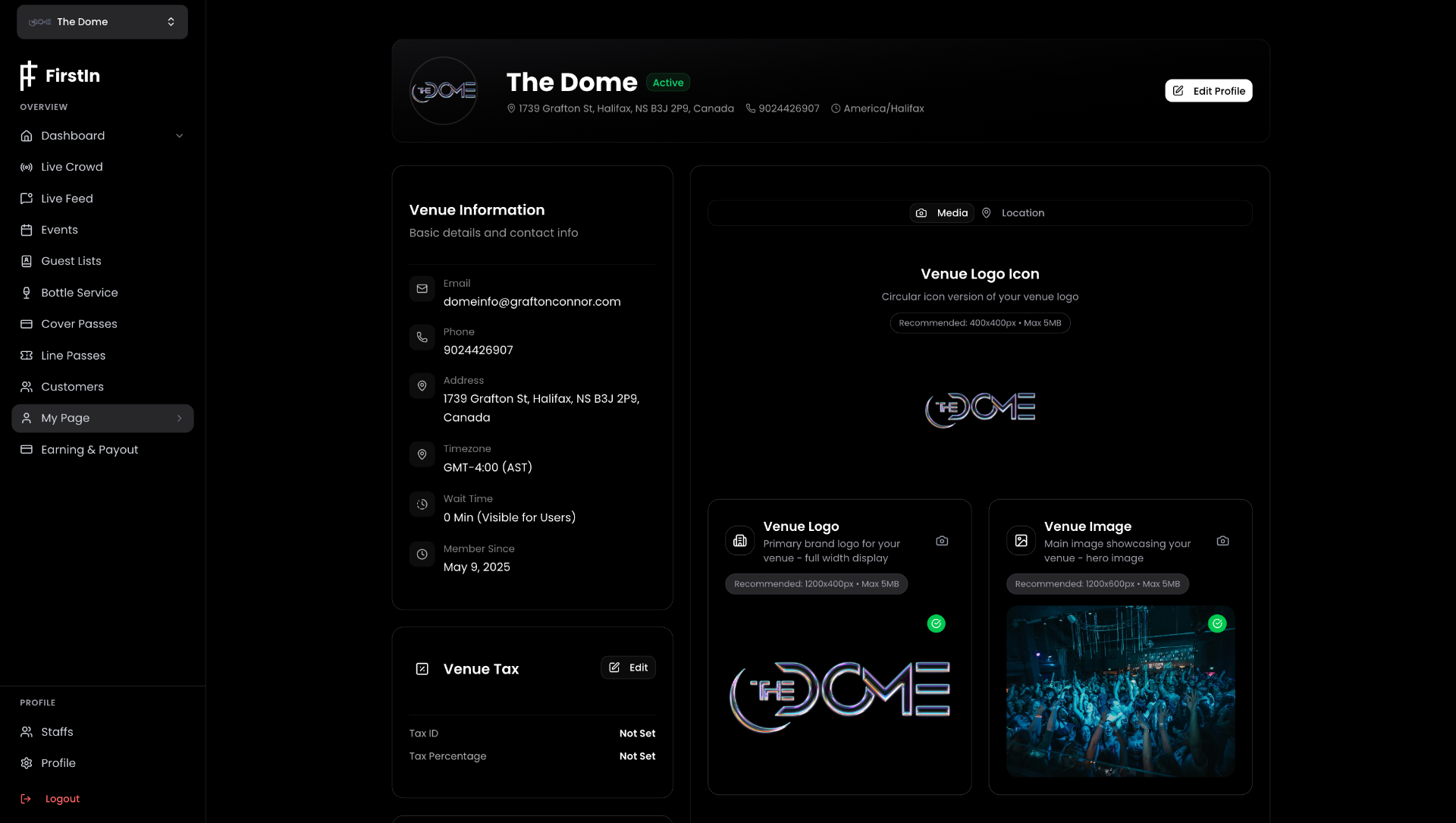Open the venue selector dropdown showing The Dome

[102, 21]
